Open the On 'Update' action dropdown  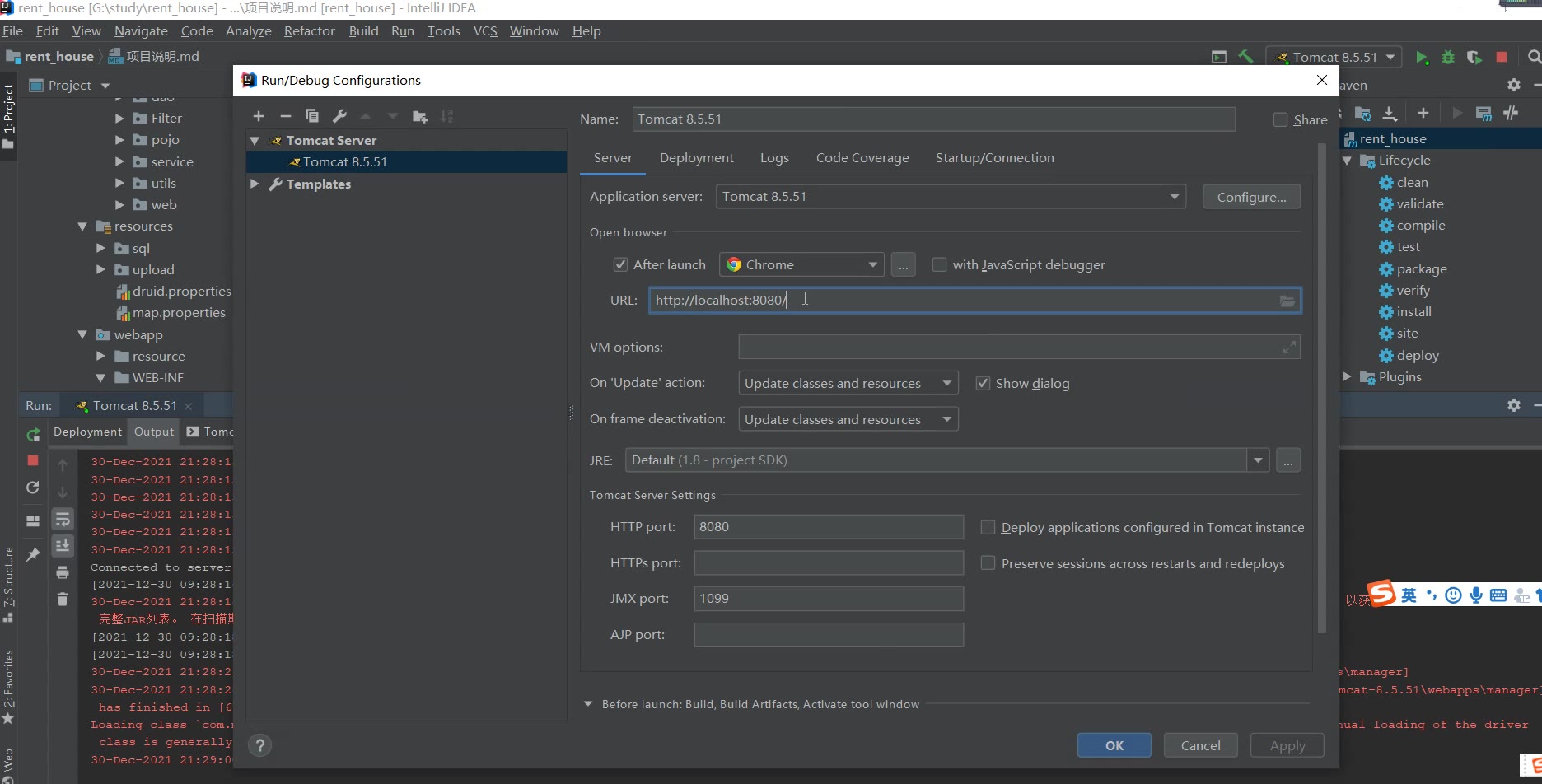tap(848, 383)
